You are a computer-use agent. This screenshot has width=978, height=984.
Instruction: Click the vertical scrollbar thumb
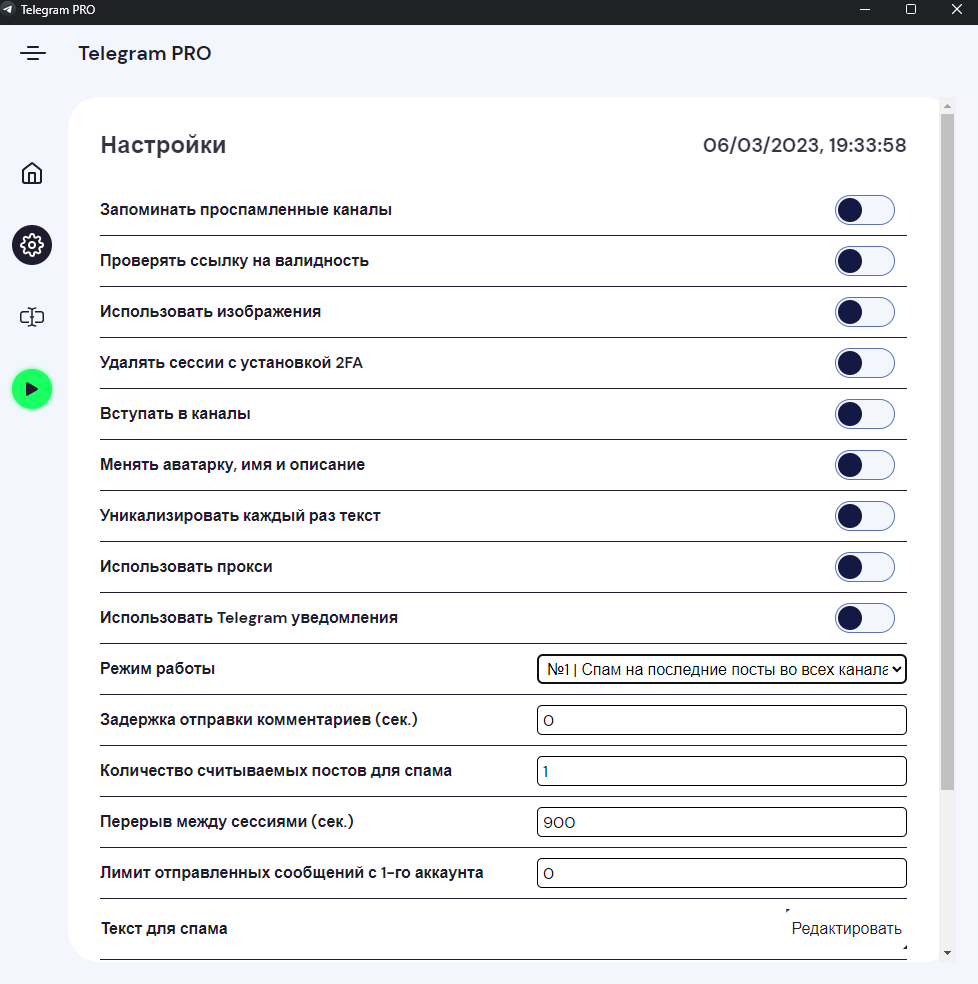click(x=947, y=452)
